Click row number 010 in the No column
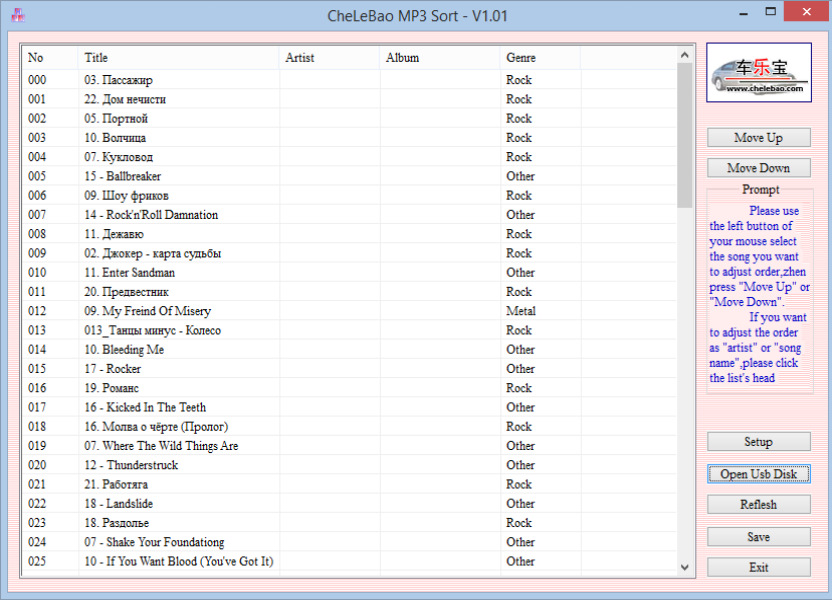Viewport: 832px width, 600px height. [x=37, y=273]
